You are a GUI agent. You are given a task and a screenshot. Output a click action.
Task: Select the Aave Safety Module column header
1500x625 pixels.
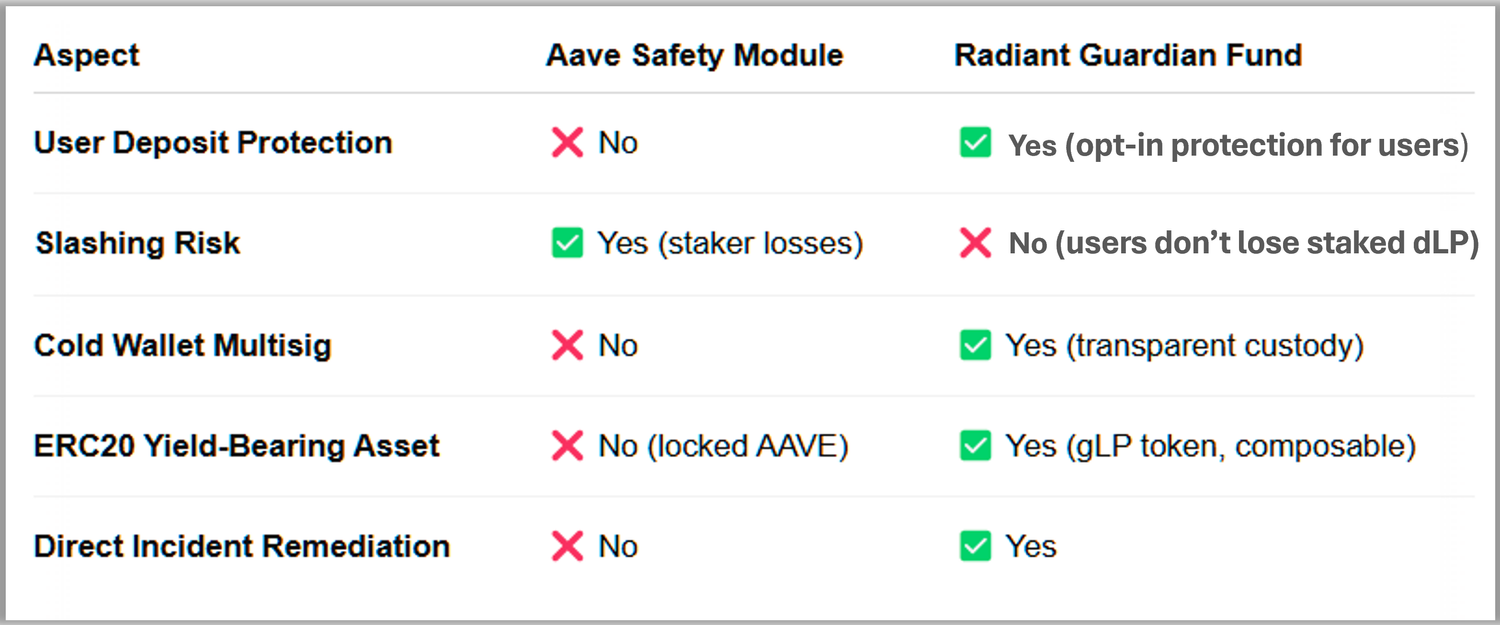point(694,55)
